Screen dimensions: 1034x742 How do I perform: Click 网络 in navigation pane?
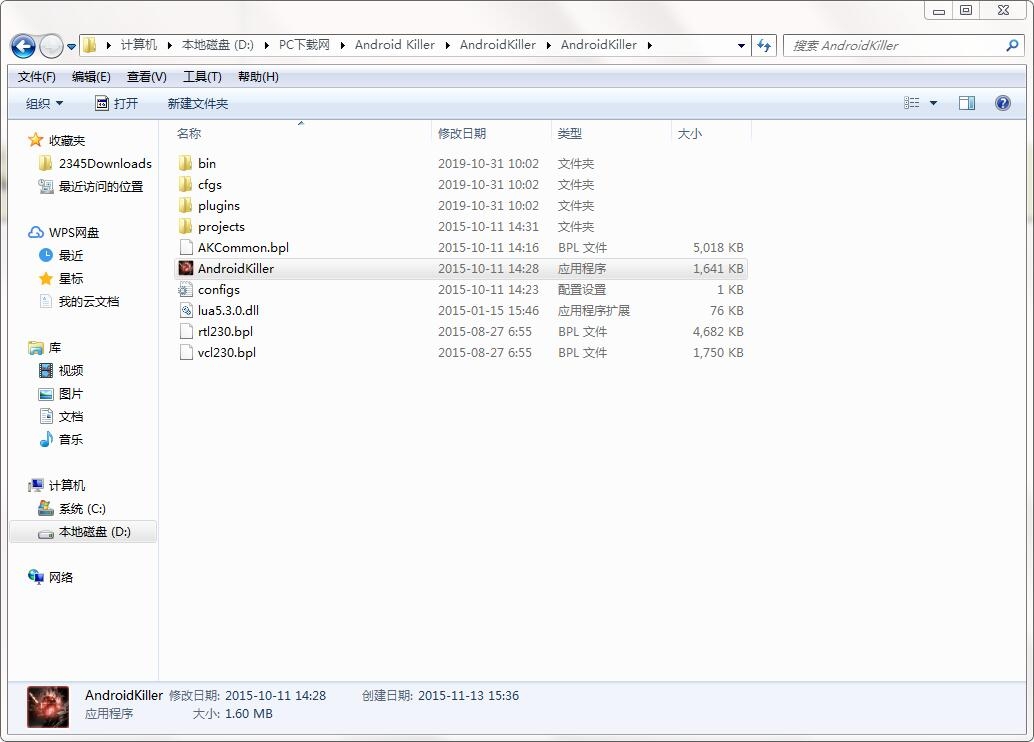51,577
